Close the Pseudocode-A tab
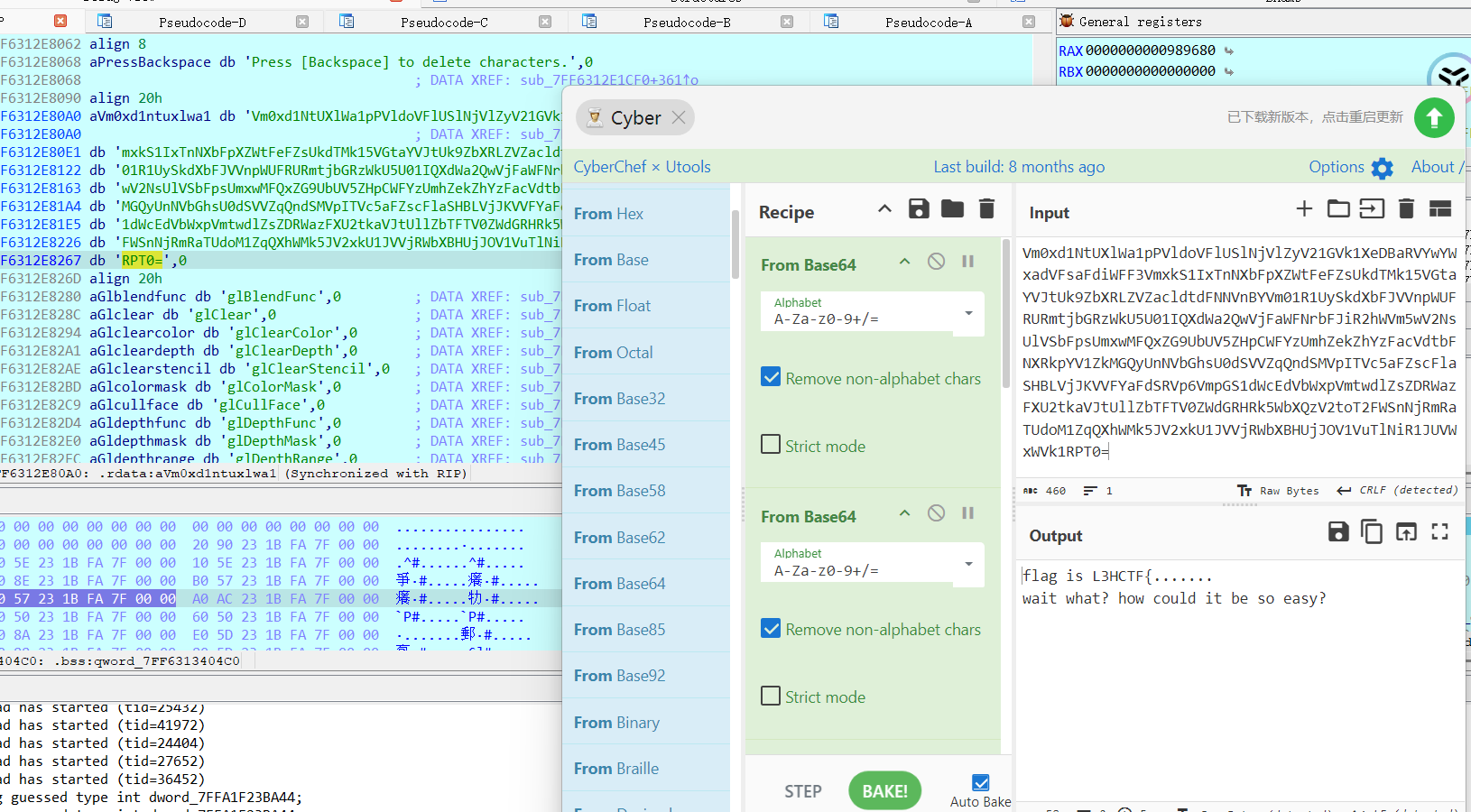Screen dimensions: 1471x812 [x=1029, y=22]
